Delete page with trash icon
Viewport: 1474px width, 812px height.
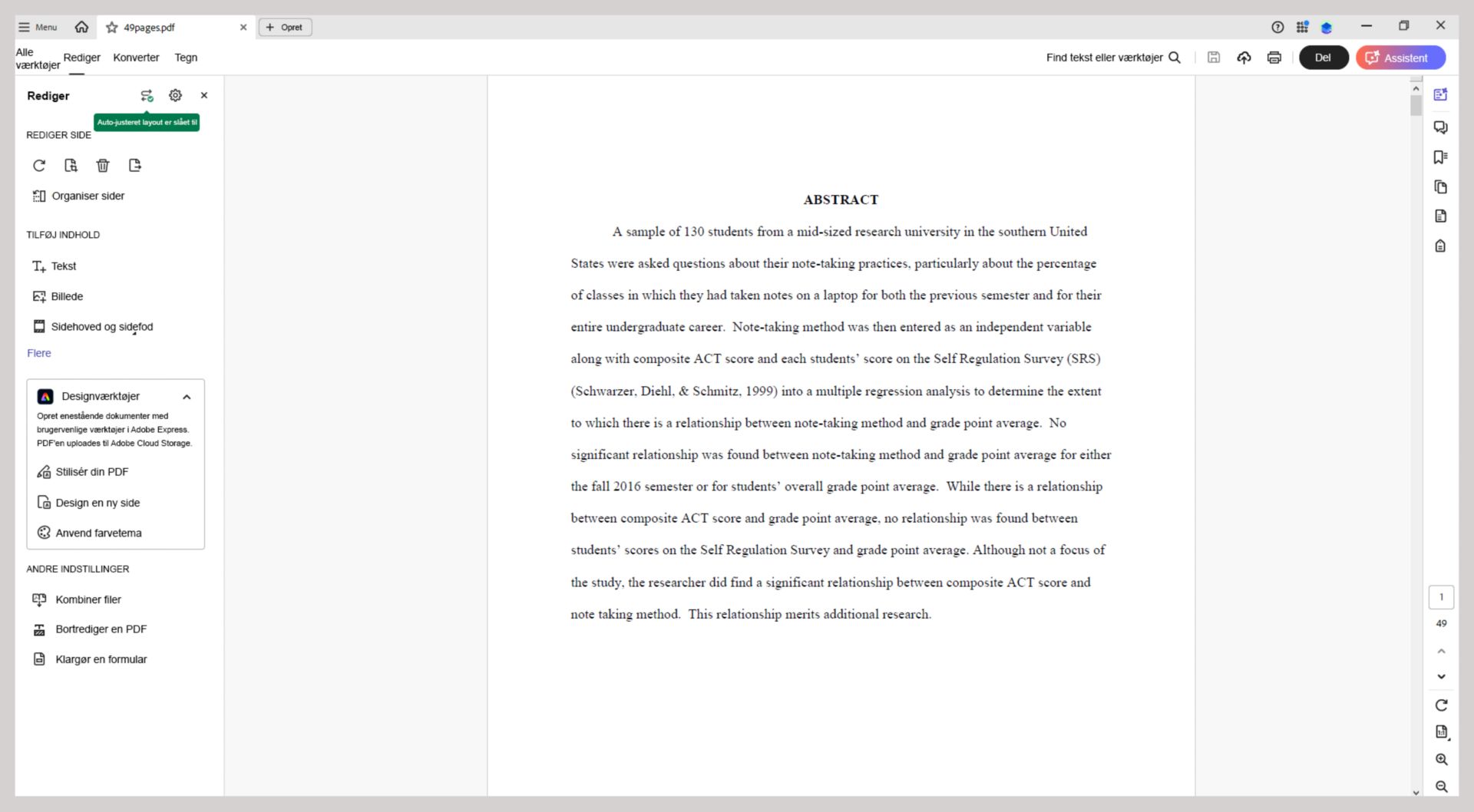(x=103, y=166)
